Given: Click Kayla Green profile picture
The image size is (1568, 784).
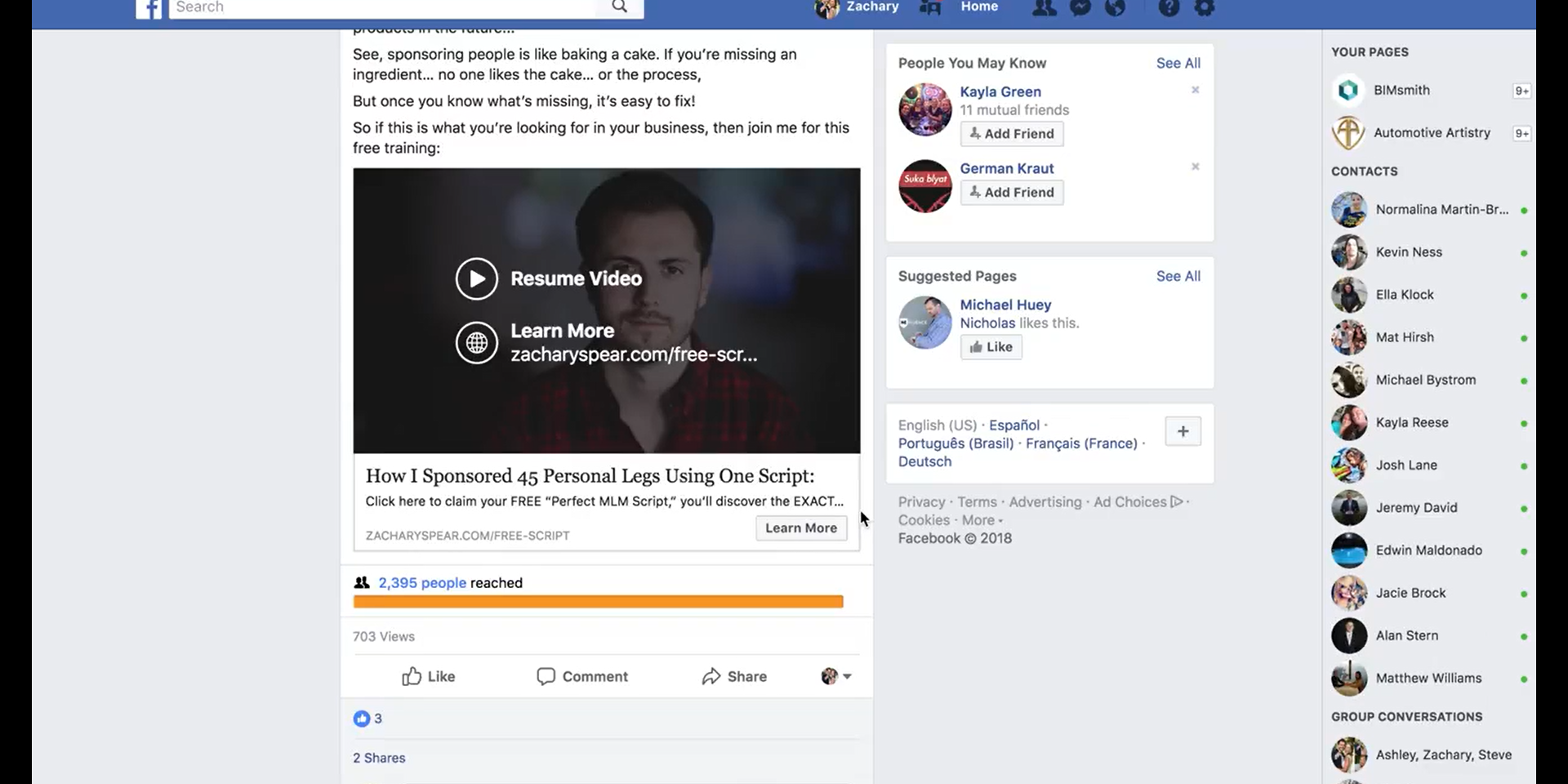Looking at the screenshot, I should pyautogui.click(x=925, y=109).
